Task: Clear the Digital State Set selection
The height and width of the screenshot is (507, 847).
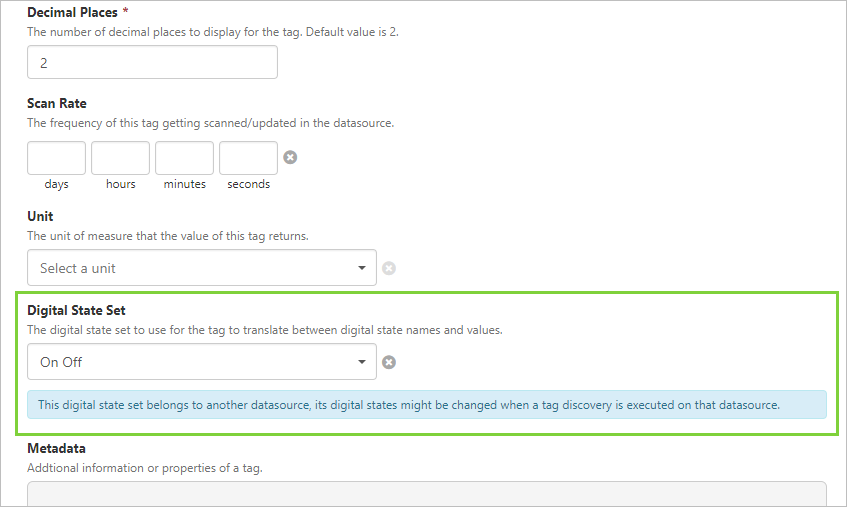Action: coord(389,362)
